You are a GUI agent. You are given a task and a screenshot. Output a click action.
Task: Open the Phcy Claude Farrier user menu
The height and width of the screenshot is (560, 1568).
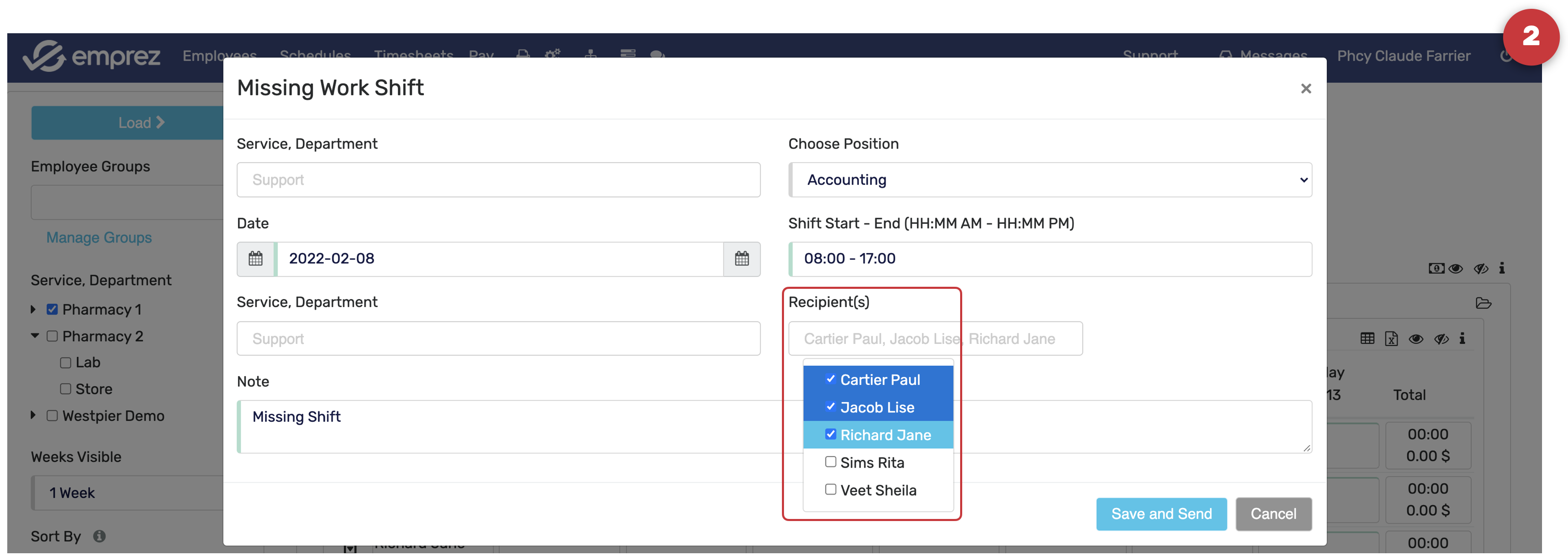click(1404, 56)
